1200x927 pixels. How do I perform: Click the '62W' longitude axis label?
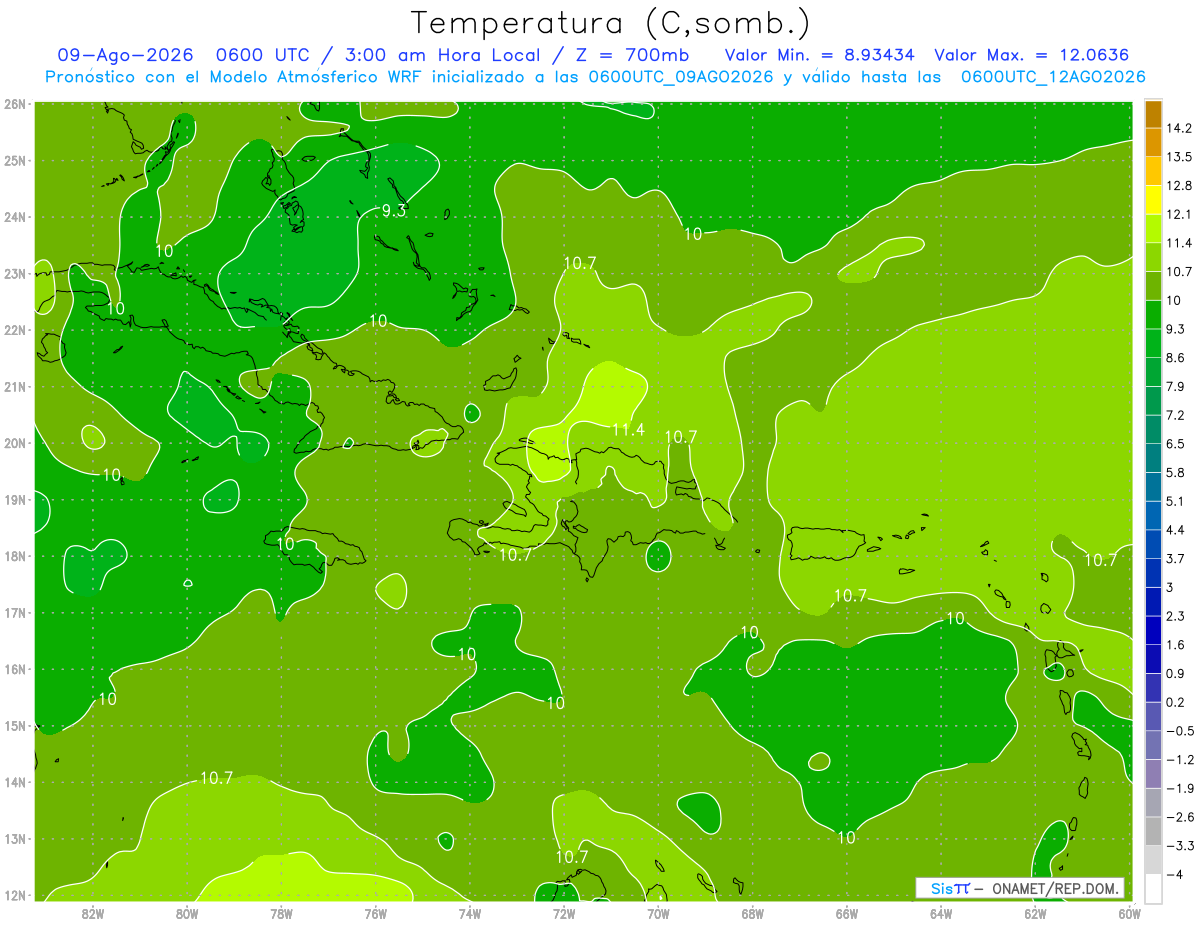pyautogui.click(x=1034, y=912)
